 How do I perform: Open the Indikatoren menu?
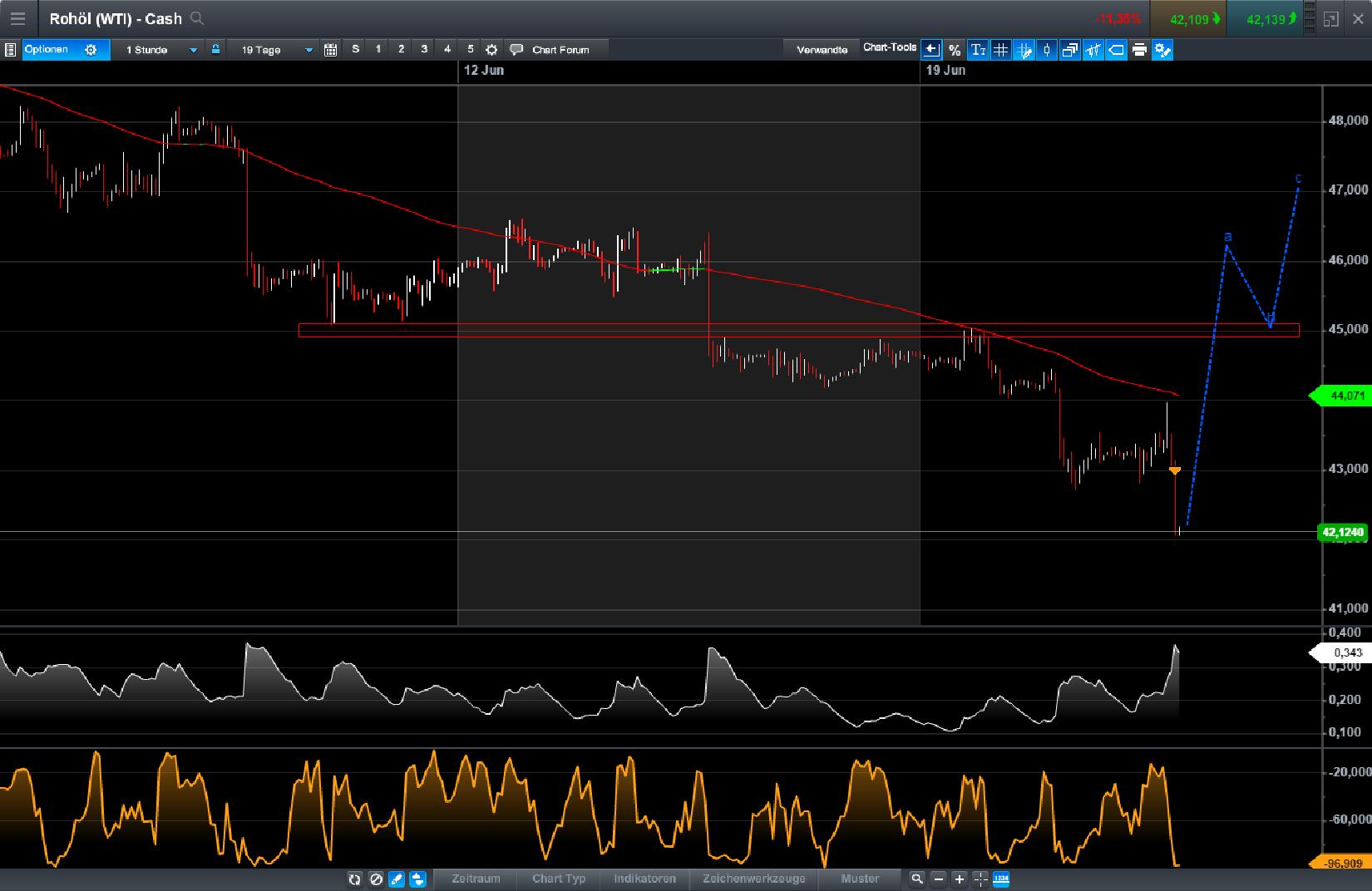(x=645, y=879)
